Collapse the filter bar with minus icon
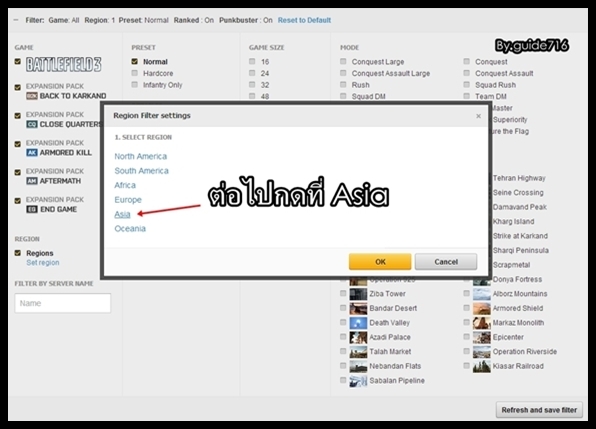Image resolution: width=596 pixels, height=429 pixels. tap(16, 20)
